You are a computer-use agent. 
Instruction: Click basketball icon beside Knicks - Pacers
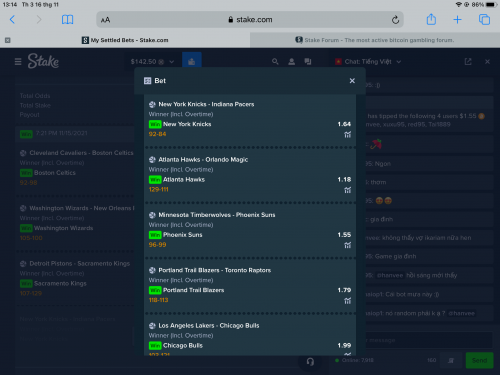pyautogui.click(x=152, y=104)
